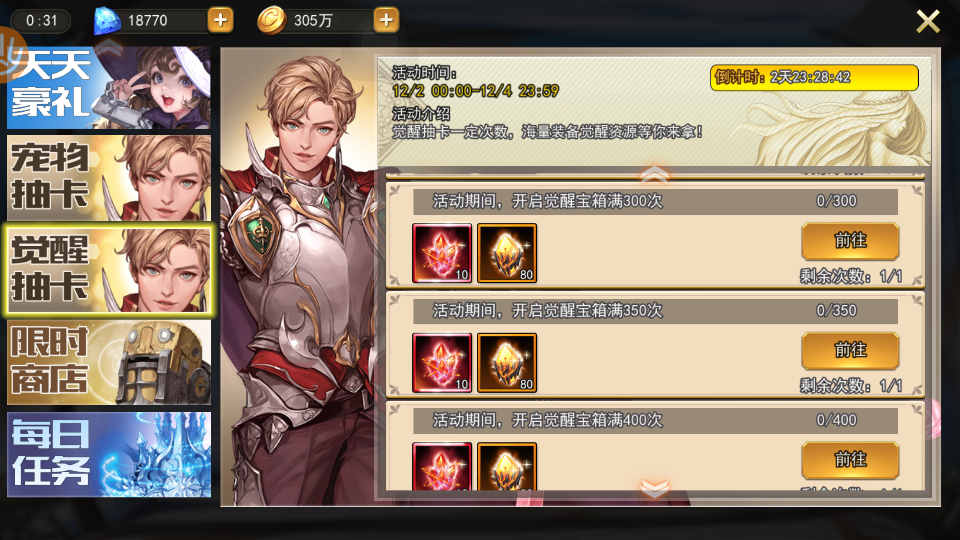Tap the plus next to the 18770 diamonds
The height and width of the screenshot is (540, 960).
pos(220,20)
